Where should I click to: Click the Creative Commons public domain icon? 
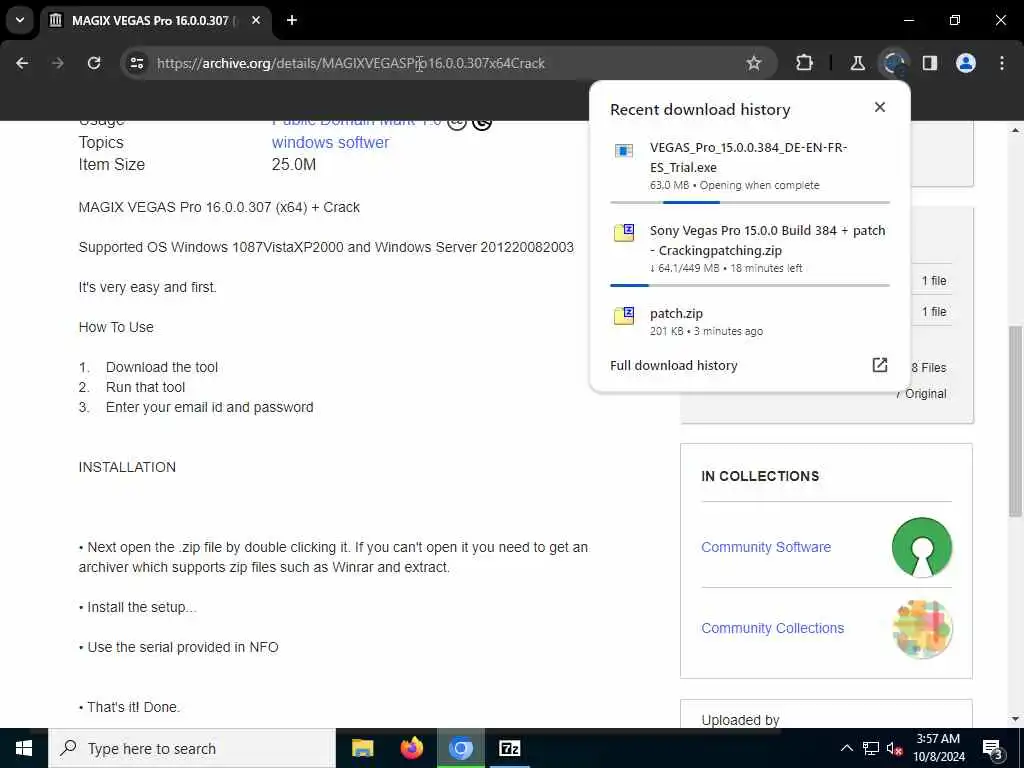[456, 123]
